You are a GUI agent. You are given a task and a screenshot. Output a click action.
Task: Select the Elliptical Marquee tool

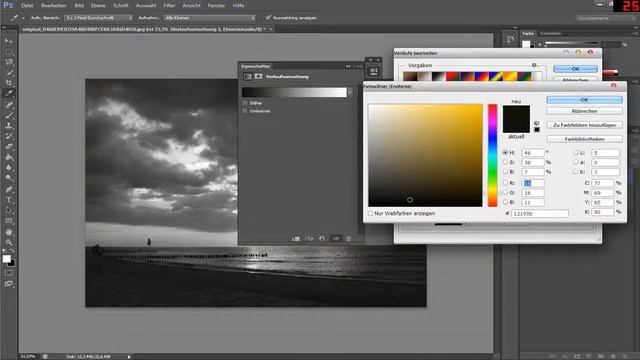coord(9,51)
